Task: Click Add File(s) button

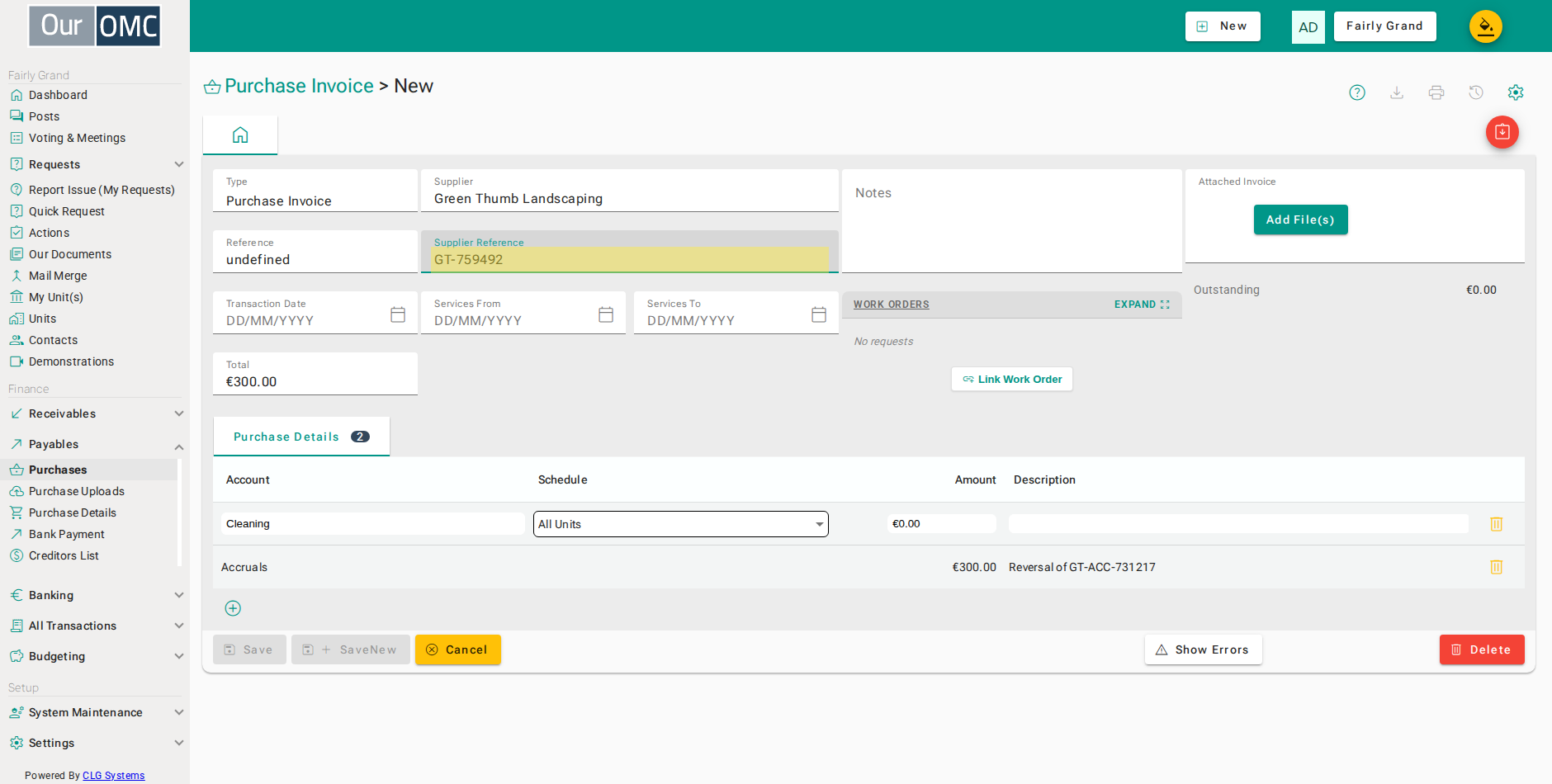Action: pos(1300,220)
